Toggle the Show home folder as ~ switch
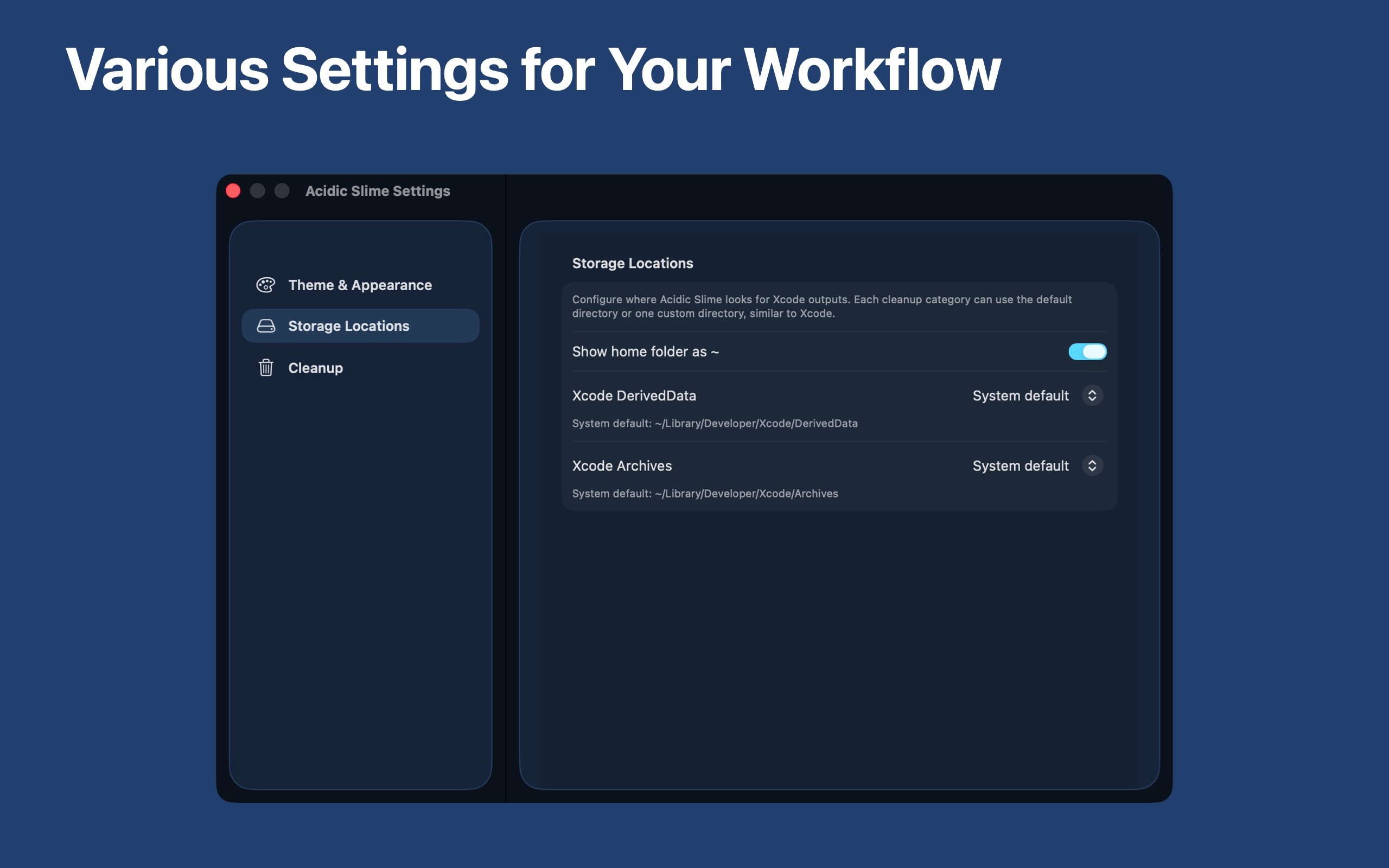The height and width of the screenshot is (868, 1389). point(1087,352)
